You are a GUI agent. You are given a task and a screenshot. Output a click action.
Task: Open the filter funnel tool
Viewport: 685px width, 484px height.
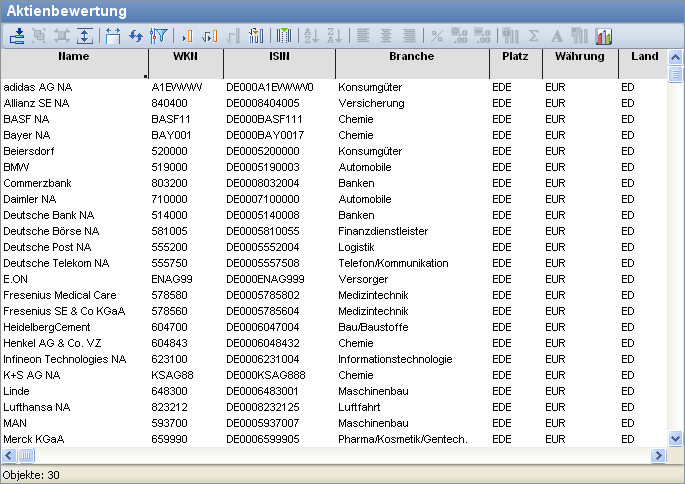click(158, 36)
